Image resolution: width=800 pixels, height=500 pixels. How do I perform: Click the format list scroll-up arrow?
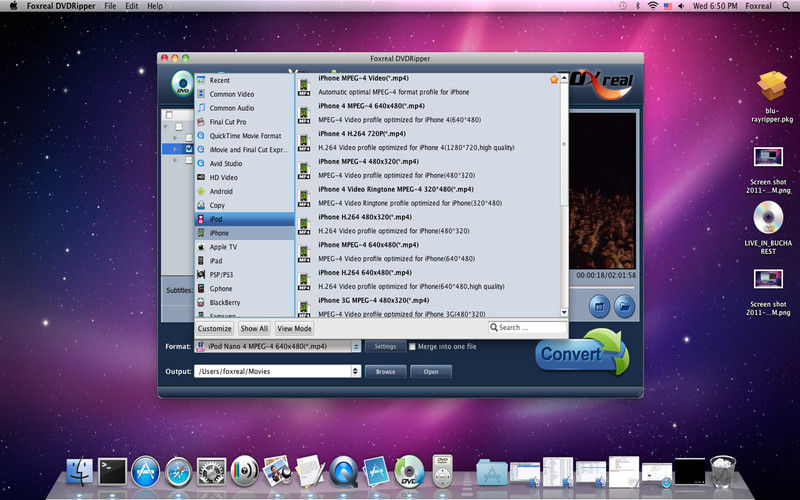pos(564,78)
